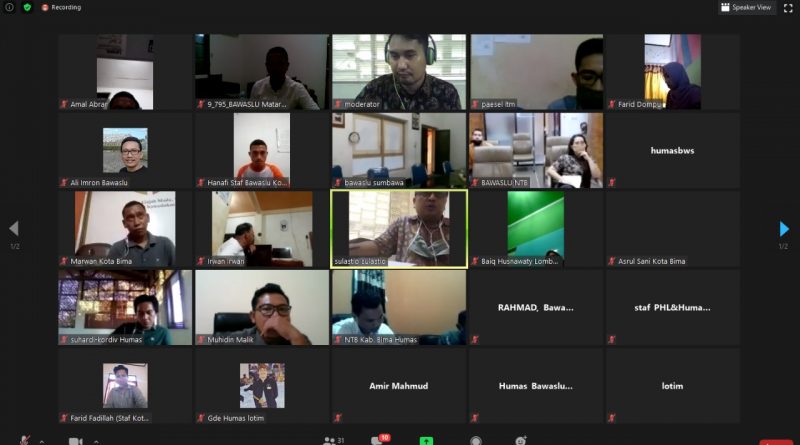The height and width of the screenshot is (445, 800).
Task: Open the Participants panel icon
Action: point(330,440)
